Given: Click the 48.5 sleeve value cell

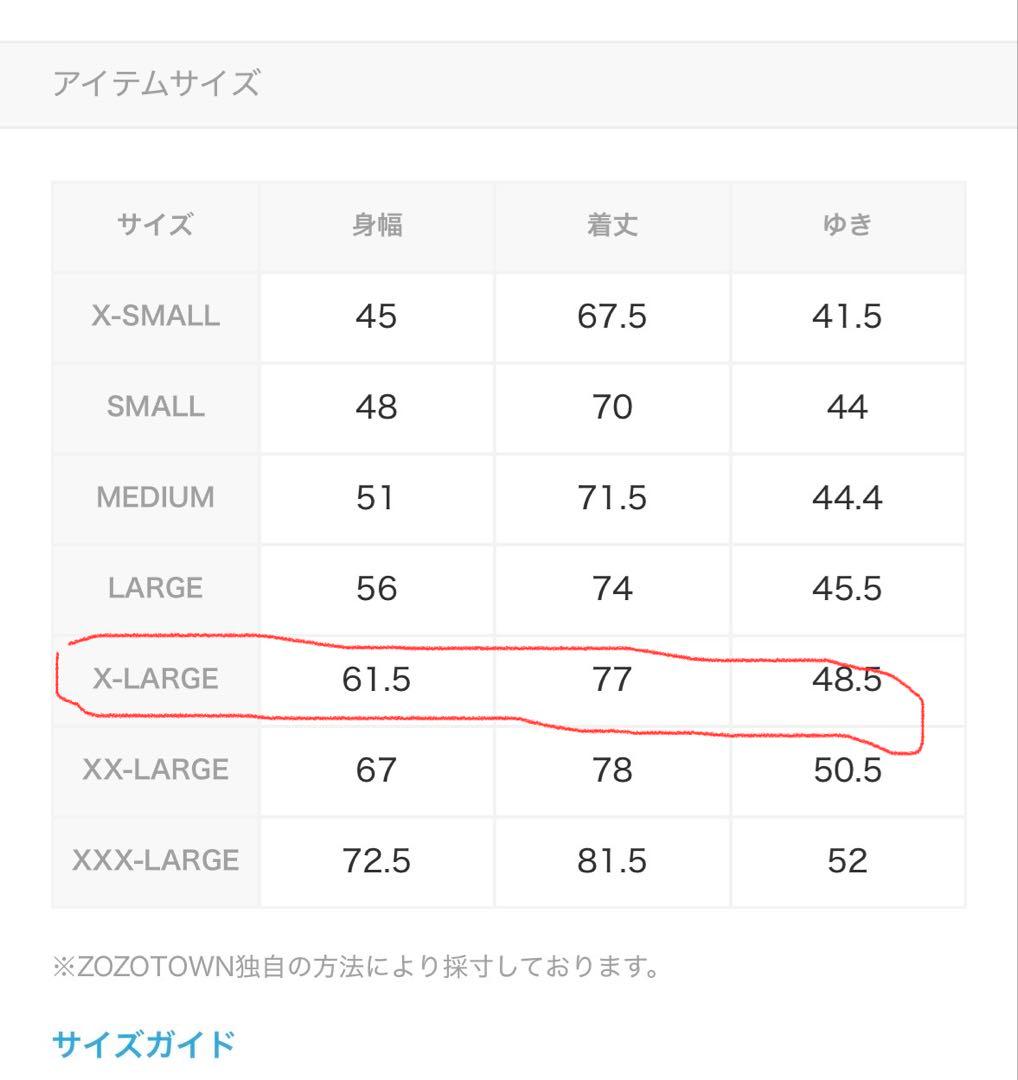Looking at the screenshot, I should tap(847, 679).
